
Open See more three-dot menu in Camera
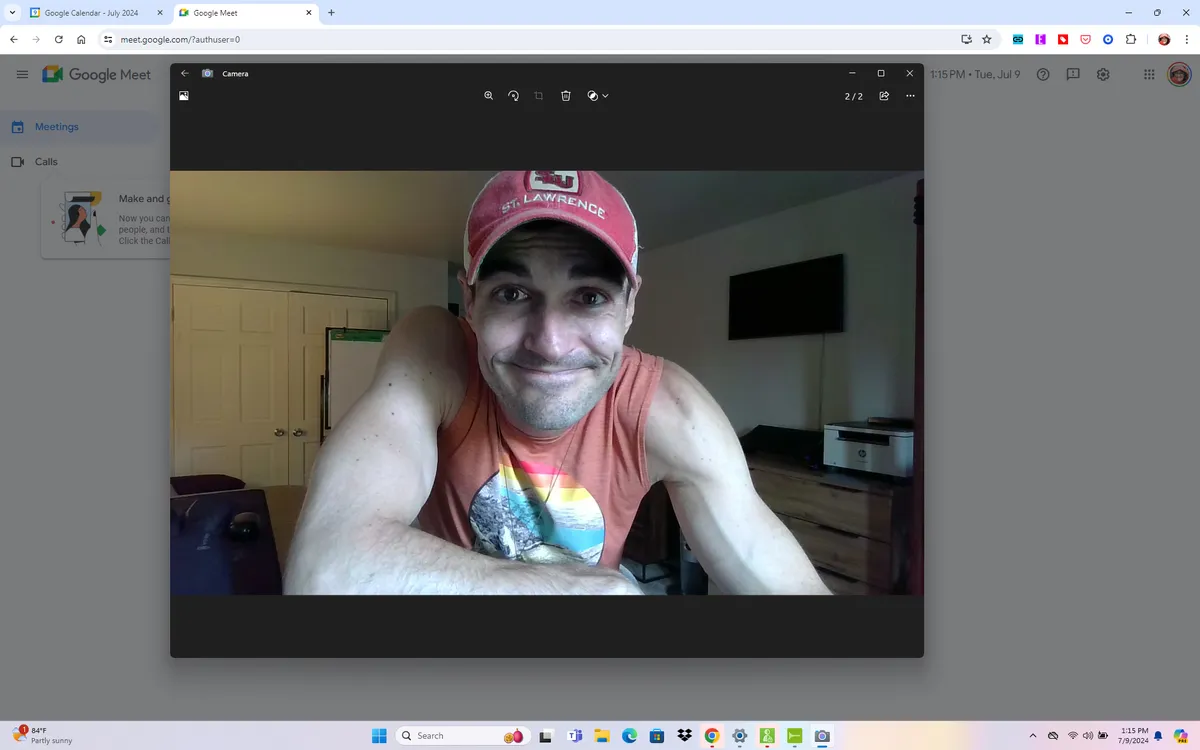pos(910,96)
